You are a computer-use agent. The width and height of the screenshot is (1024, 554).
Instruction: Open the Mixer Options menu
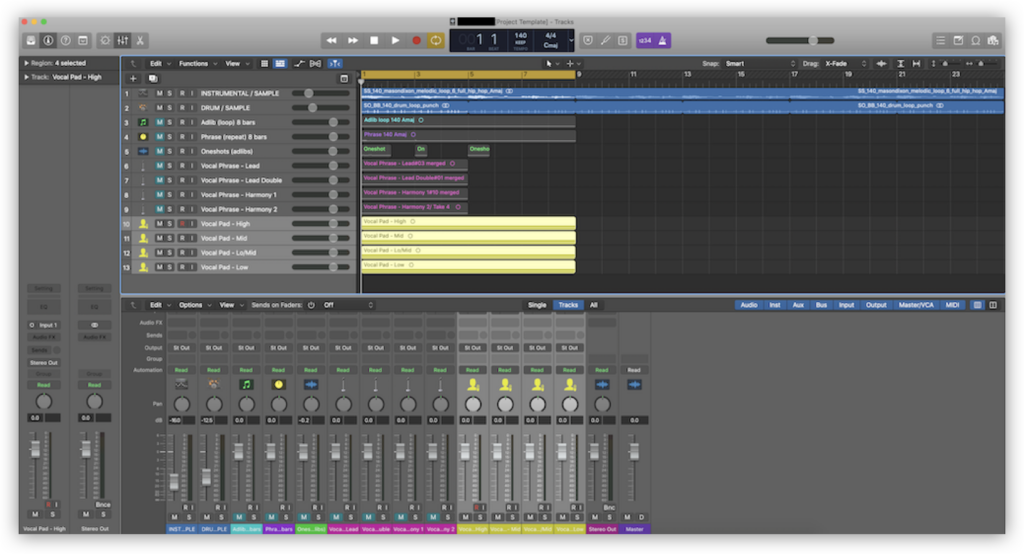pyautogui.click(x=195, y=305)
